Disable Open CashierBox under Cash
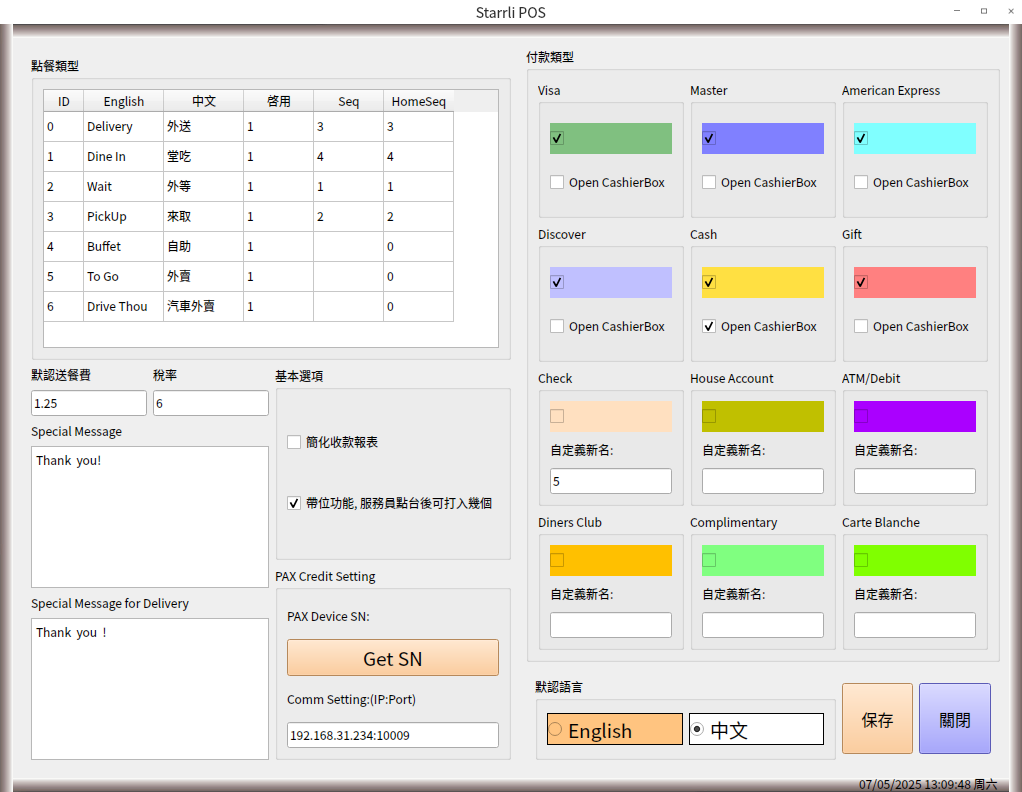 pos(709,326)
